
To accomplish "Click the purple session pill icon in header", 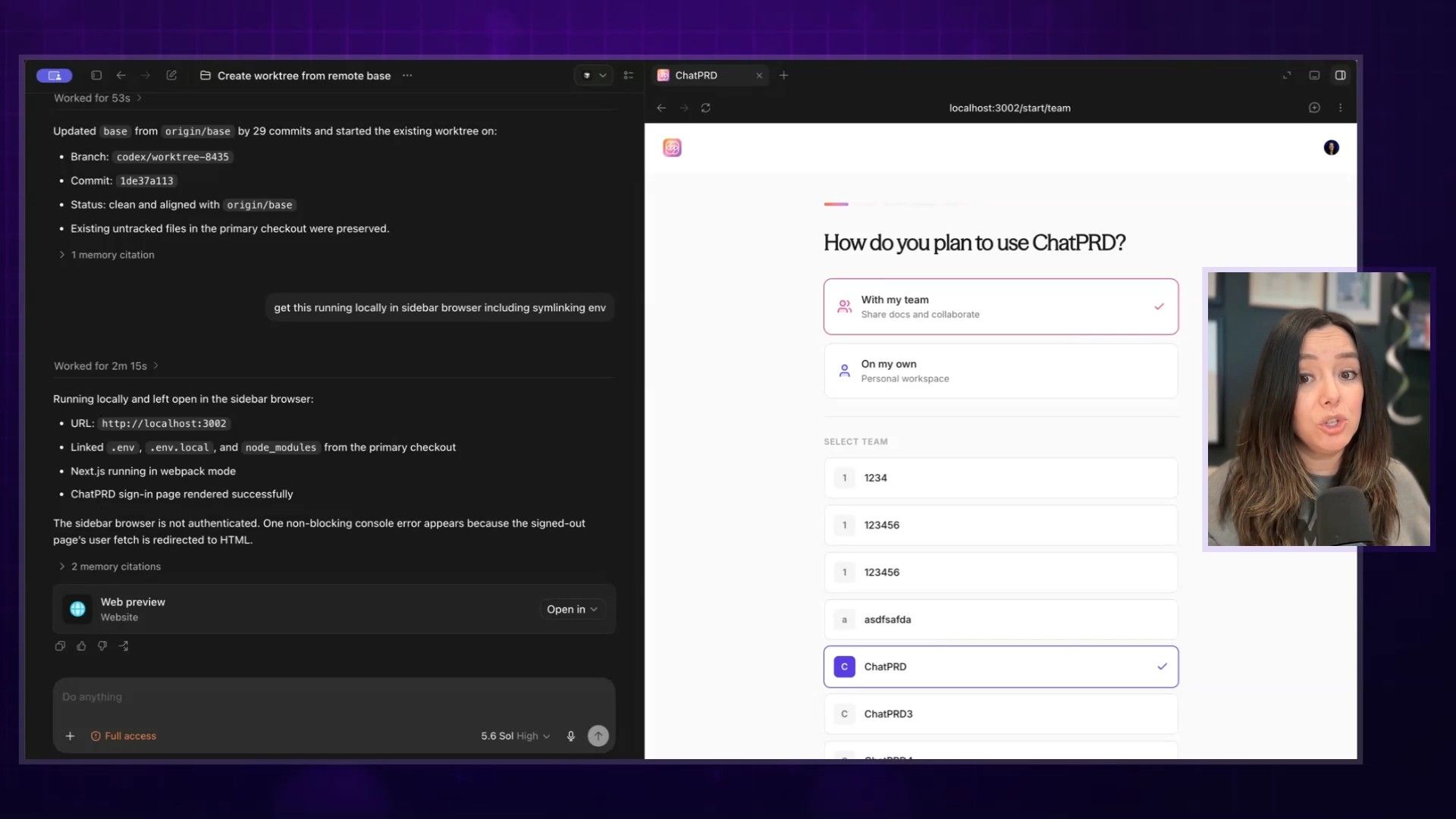I will tap(55, 75).
